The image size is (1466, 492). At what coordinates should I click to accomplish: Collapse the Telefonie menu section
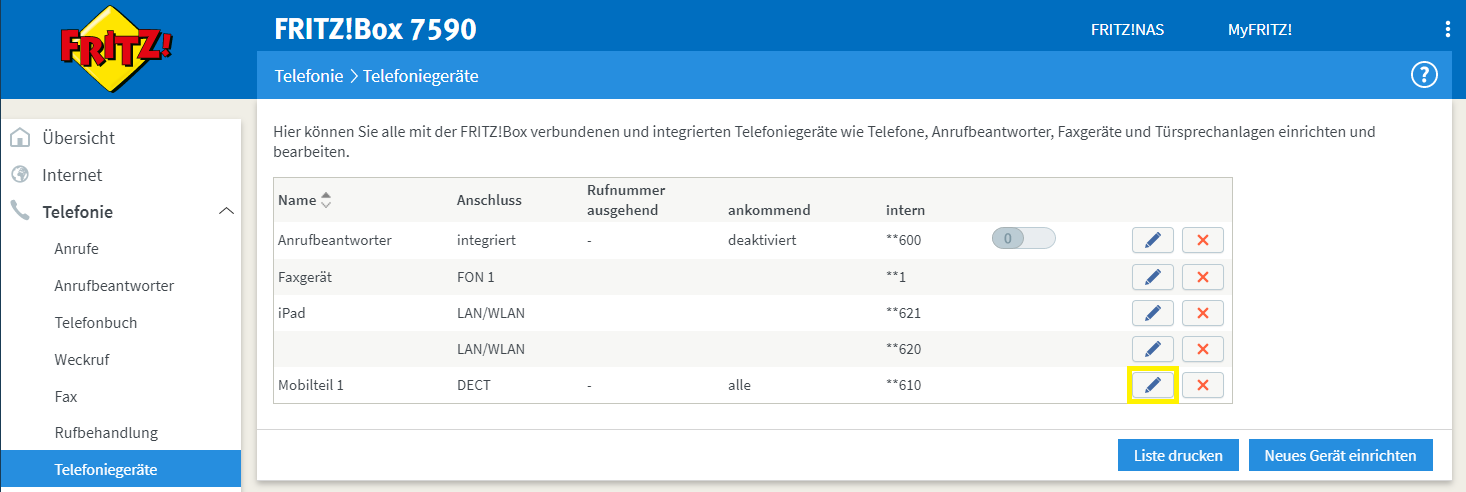tap(226, 212)
